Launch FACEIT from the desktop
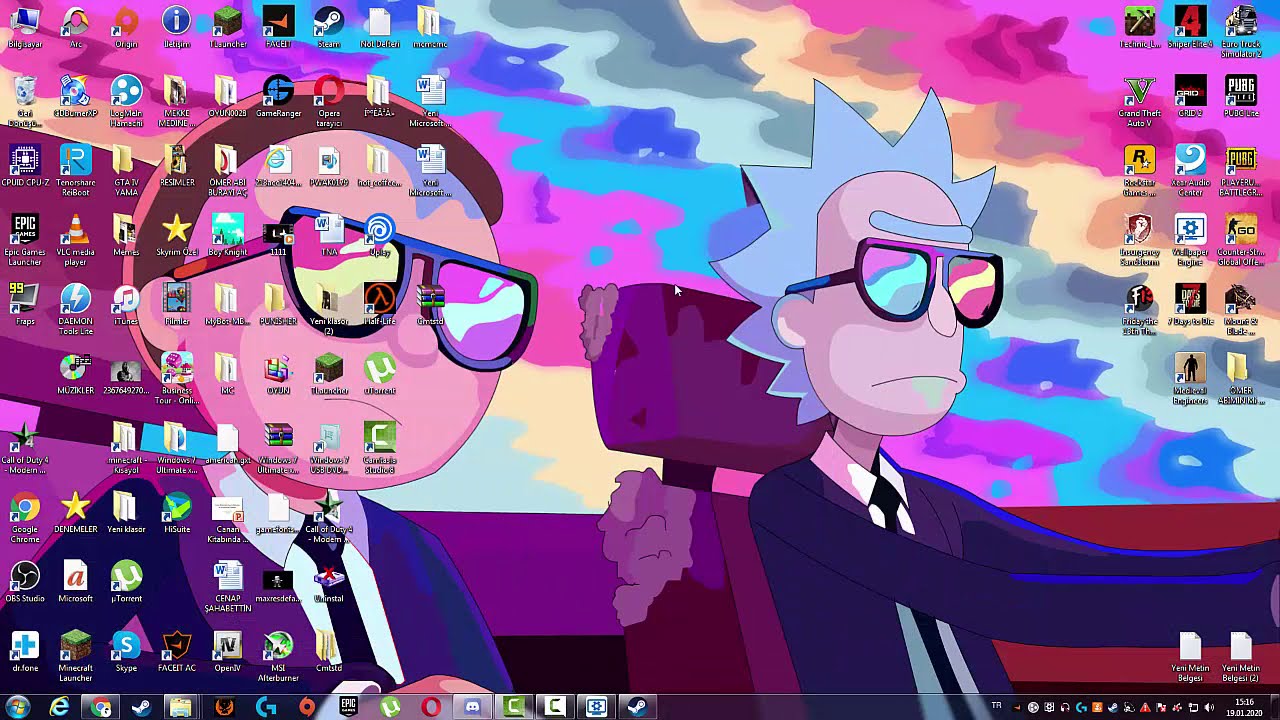The width and height of the screenshot is (1280, 720). [278, 27]
